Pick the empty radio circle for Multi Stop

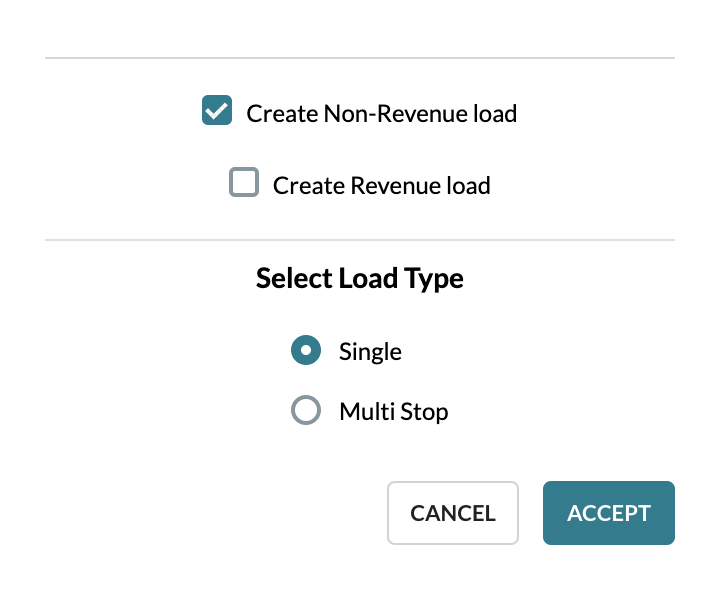(x=306, y=410)
